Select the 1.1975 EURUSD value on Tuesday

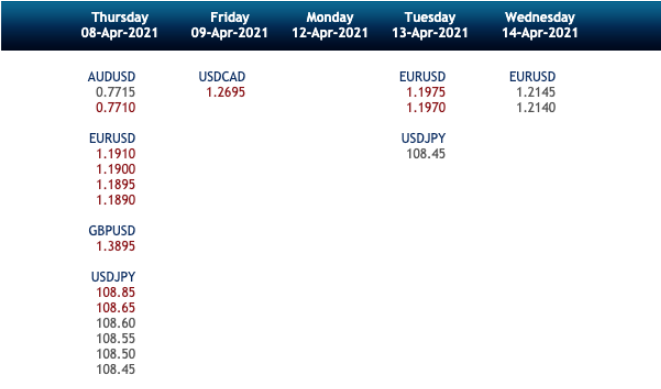coord(426,92)
